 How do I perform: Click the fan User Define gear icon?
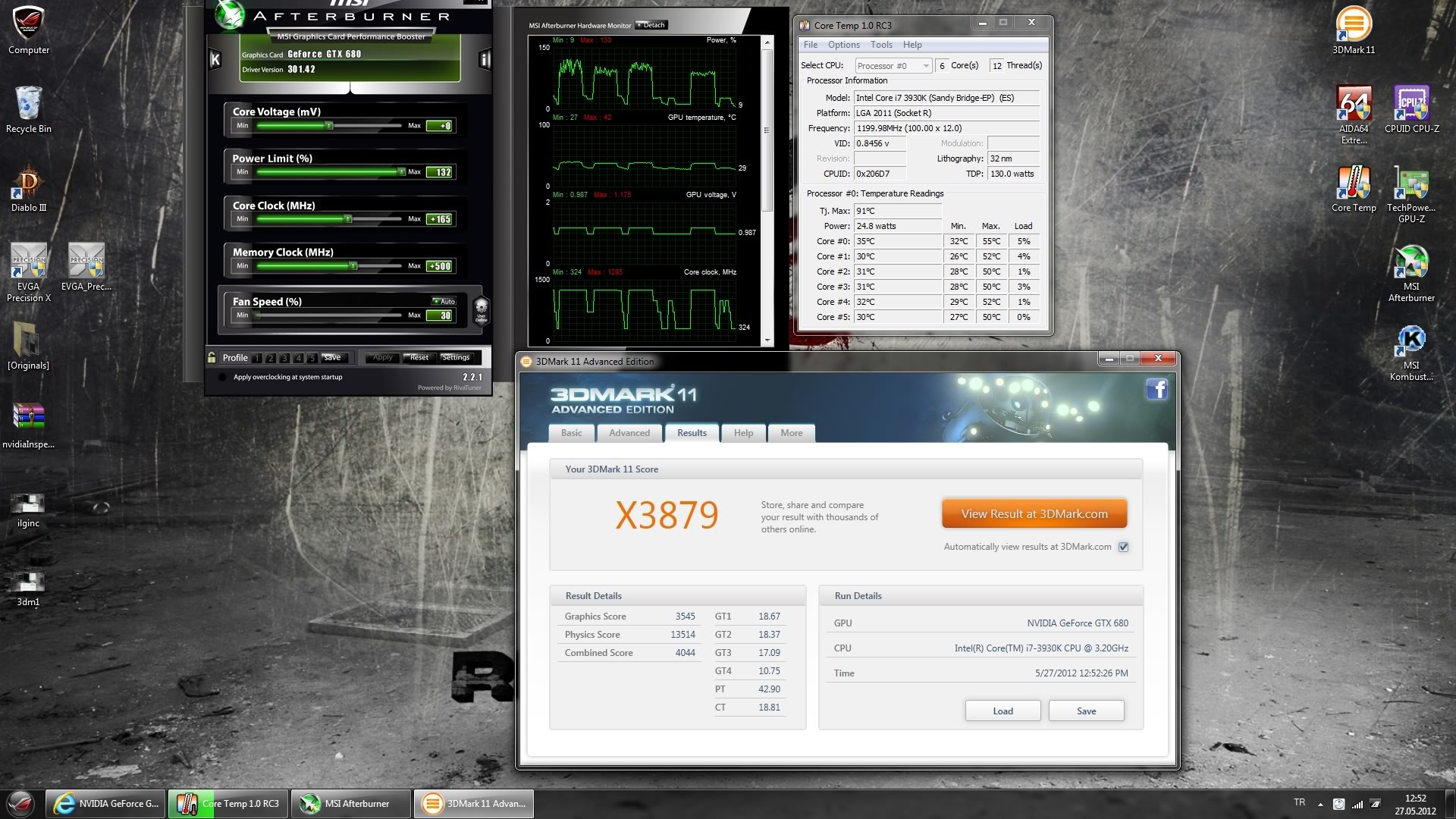click(x=481, y=310)
